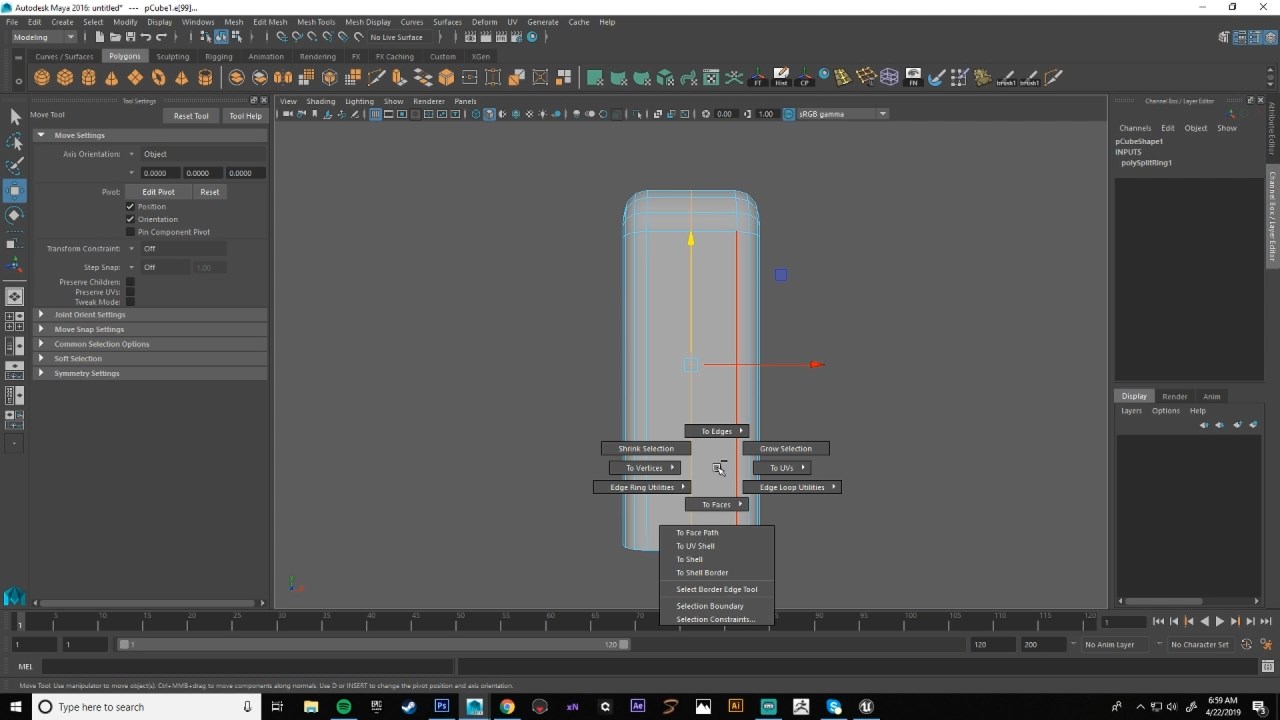Switch to the Sculpting shelf tab

(172, 57)
